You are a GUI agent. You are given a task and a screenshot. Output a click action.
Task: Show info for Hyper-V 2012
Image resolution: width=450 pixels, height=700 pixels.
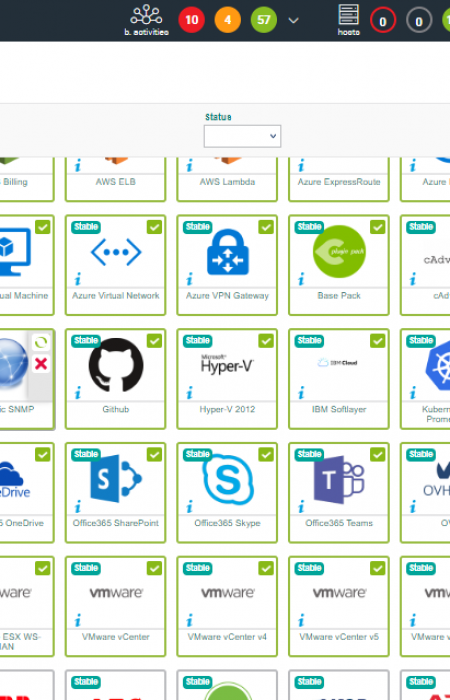click(x=189, y=393)
